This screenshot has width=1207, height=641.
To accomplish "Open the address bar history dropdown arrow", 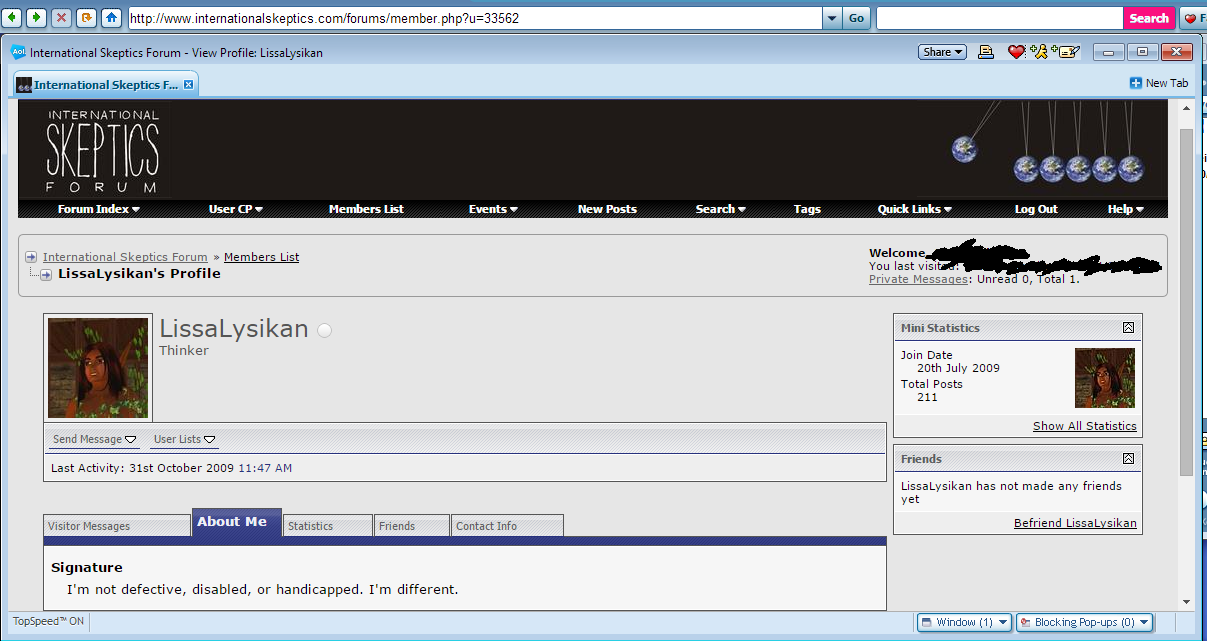I will click(832, 18).
